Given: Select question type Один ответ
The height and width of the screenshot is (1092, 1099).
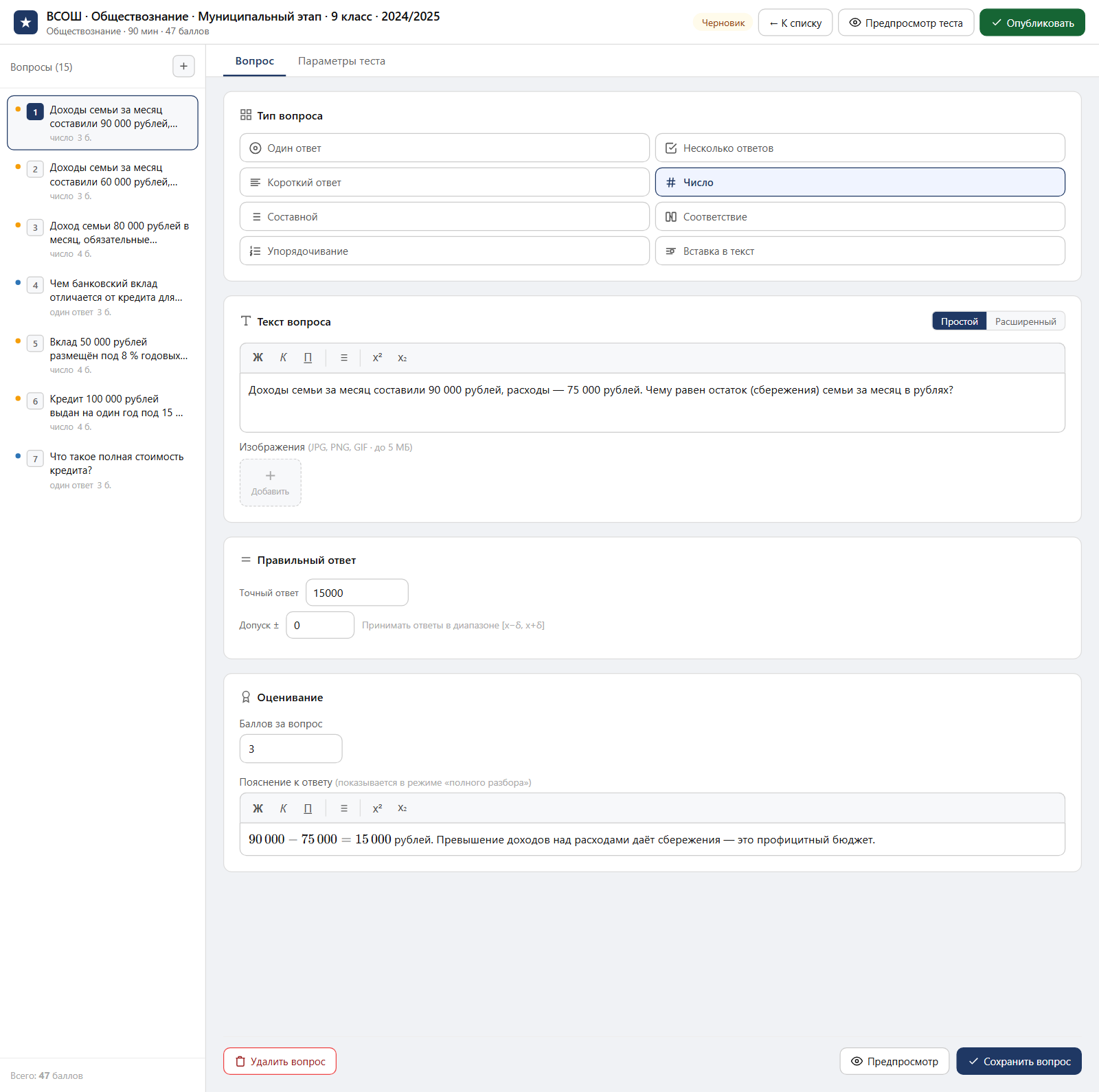Looking at the screenshot, I should pyautogui.click(x=444, y=148).
